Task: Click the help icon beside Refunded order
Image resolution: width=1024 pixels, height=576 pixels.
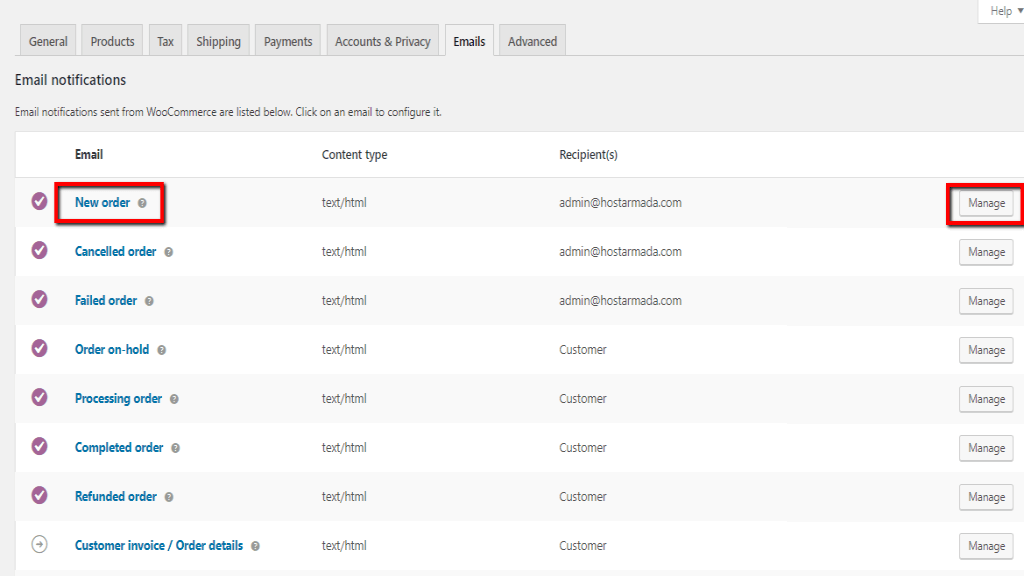Action: [169, 497]
